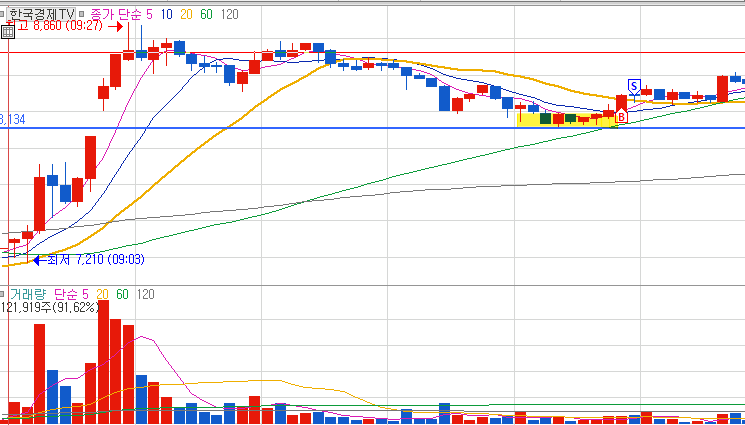Select the magenta 5 price MA legend

point(149,15)
